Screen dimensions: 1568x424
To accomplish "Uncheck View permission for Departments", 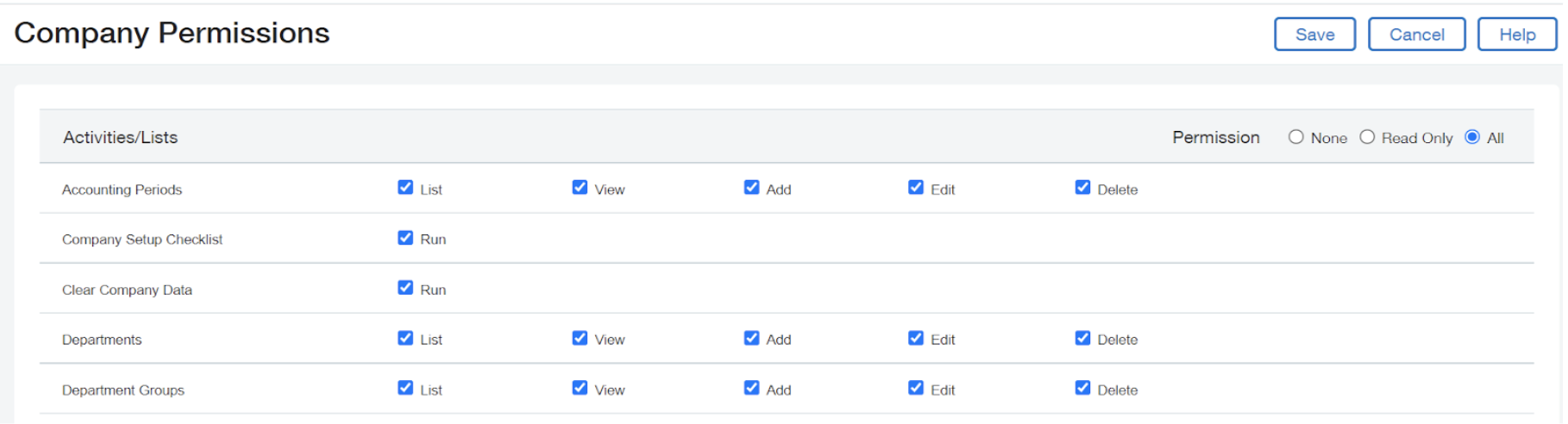I will pos(580,338).
